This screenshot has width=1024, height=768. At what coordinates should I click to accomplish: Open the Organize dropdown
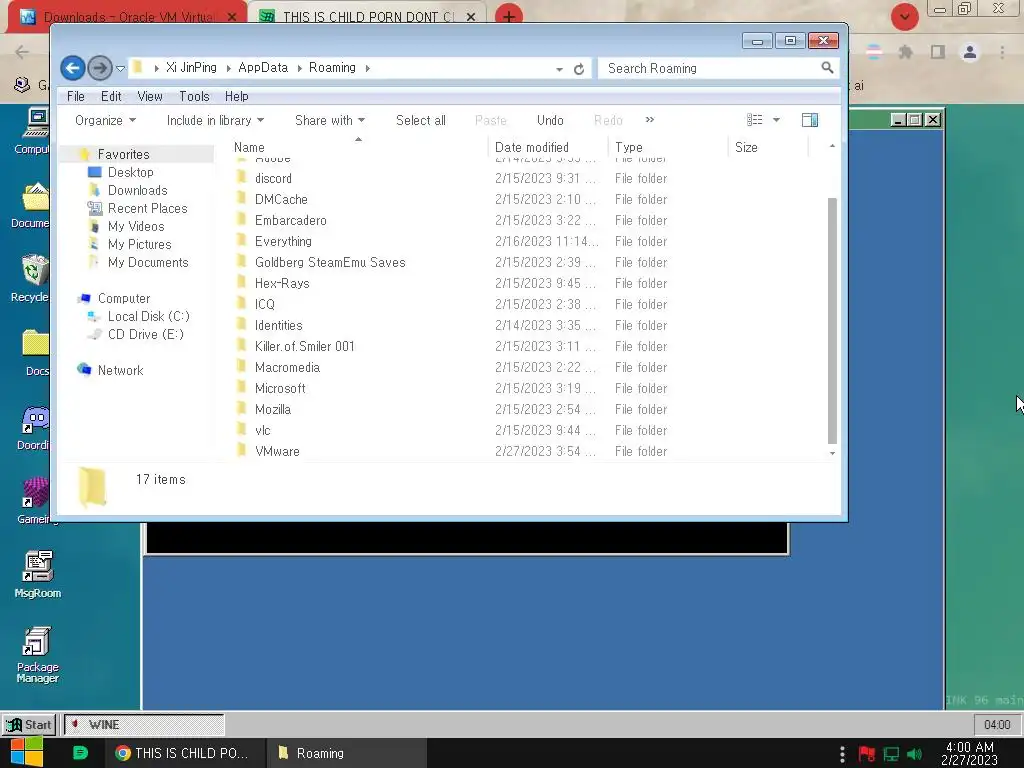point(105,120)
